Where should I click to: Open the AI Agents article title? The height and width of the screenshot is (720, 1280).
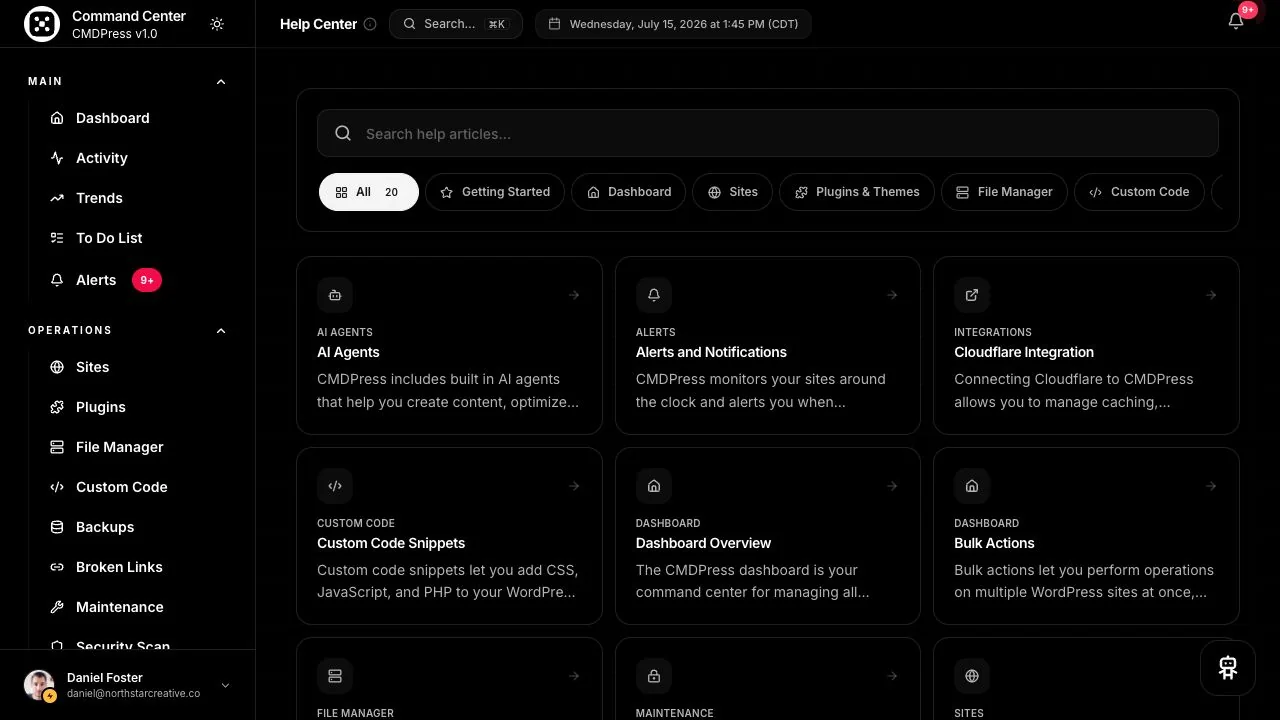pos(348,352)
